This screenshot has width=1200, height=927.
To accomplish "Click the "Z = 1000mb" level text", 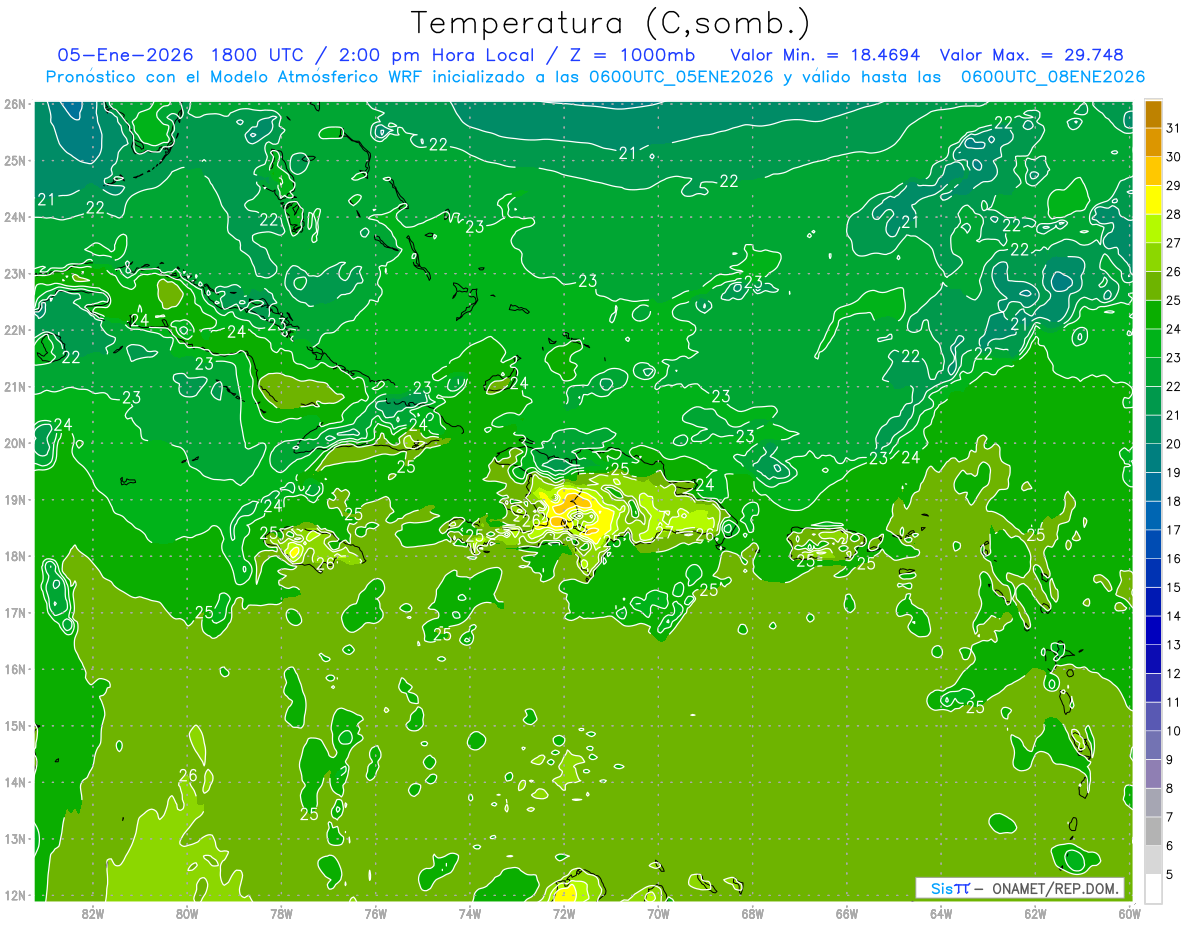I will (x=632, y=55).
